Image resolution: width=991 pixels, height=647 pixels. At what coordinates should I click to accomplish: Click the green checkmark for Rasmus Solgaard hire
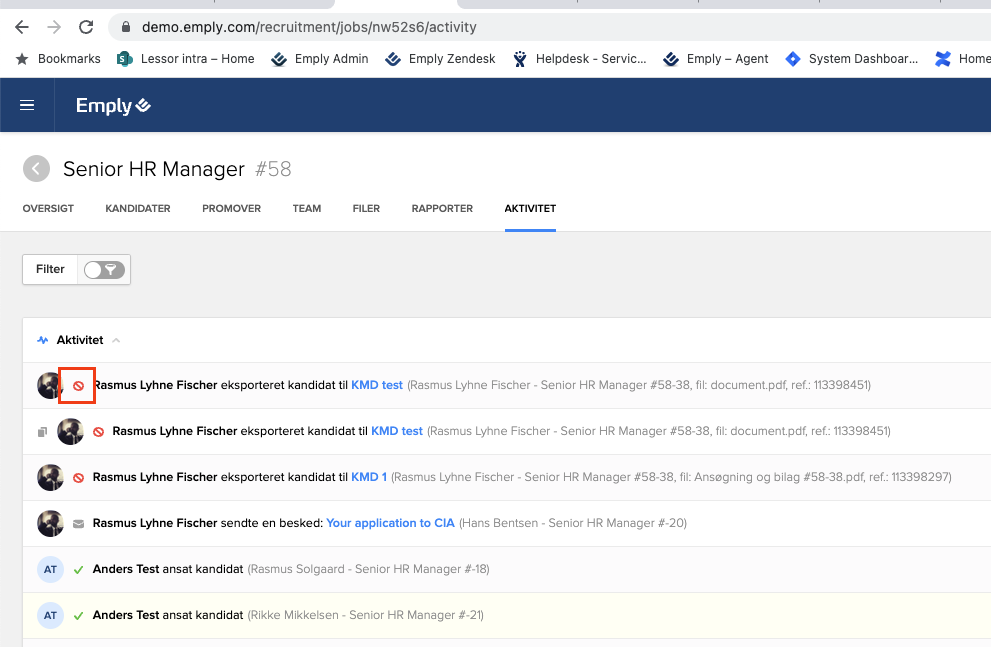78,569
